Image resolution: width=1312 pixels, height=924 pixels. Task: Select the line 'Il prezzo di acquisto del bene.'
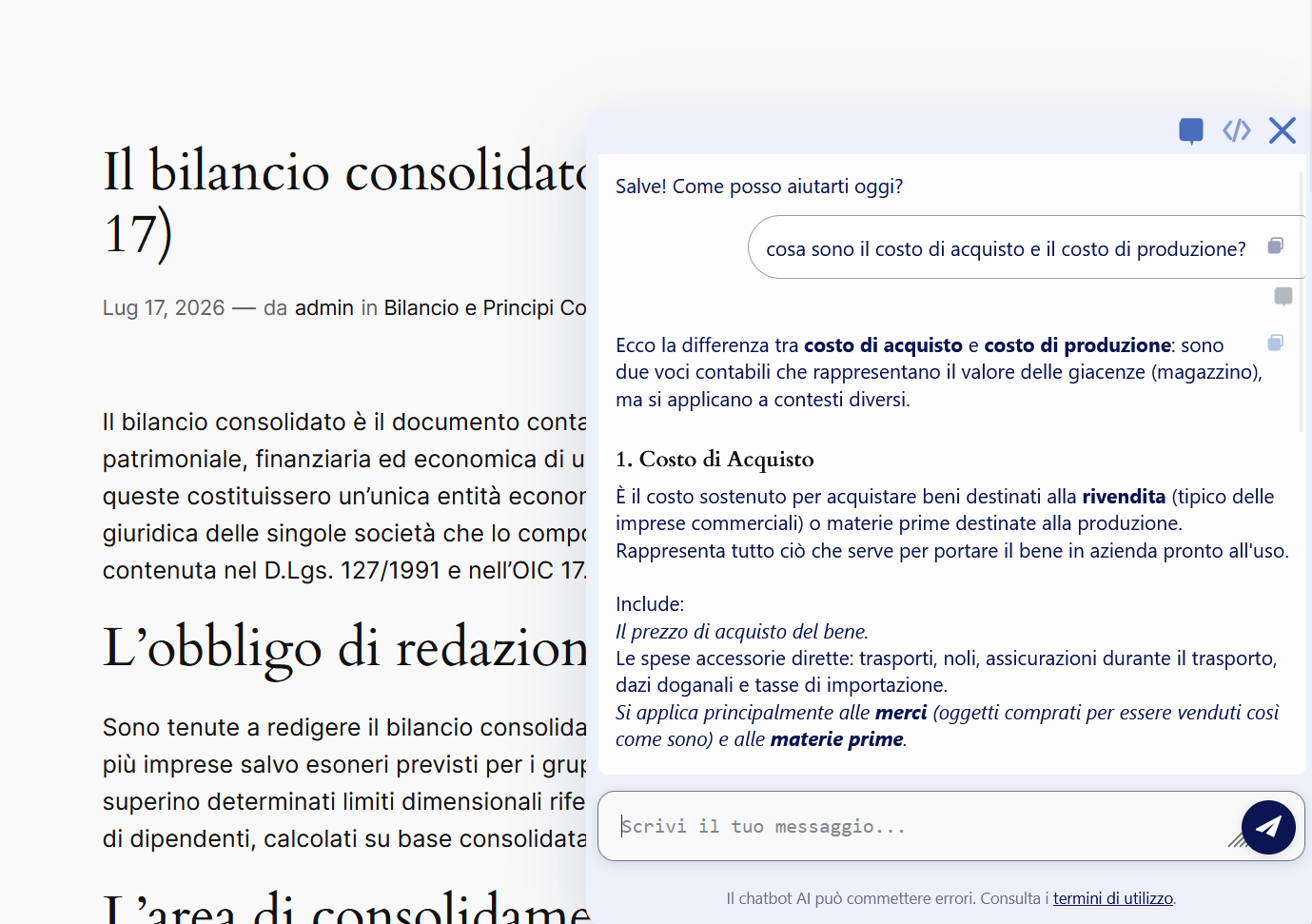742,632
